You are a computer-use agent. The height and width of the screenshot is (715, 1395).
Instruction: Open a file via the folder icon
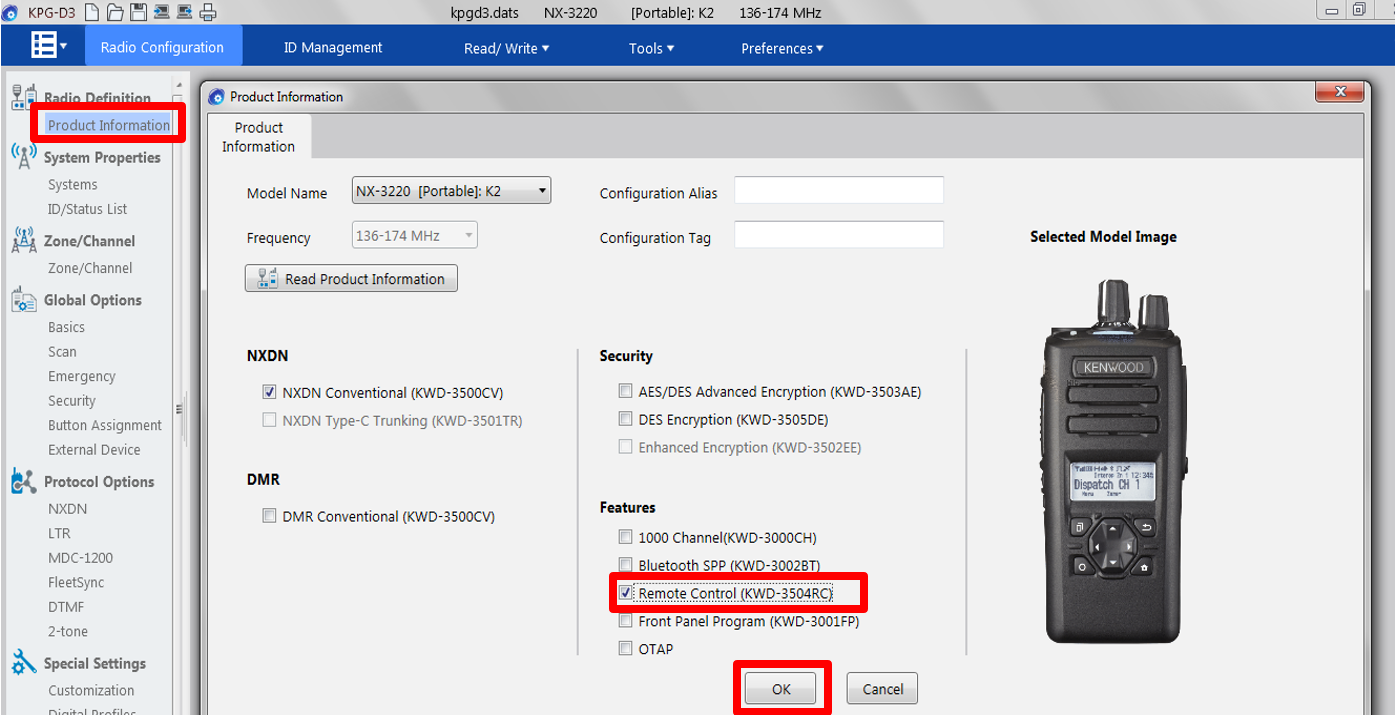pyautogui.click(x=115, y=12)
